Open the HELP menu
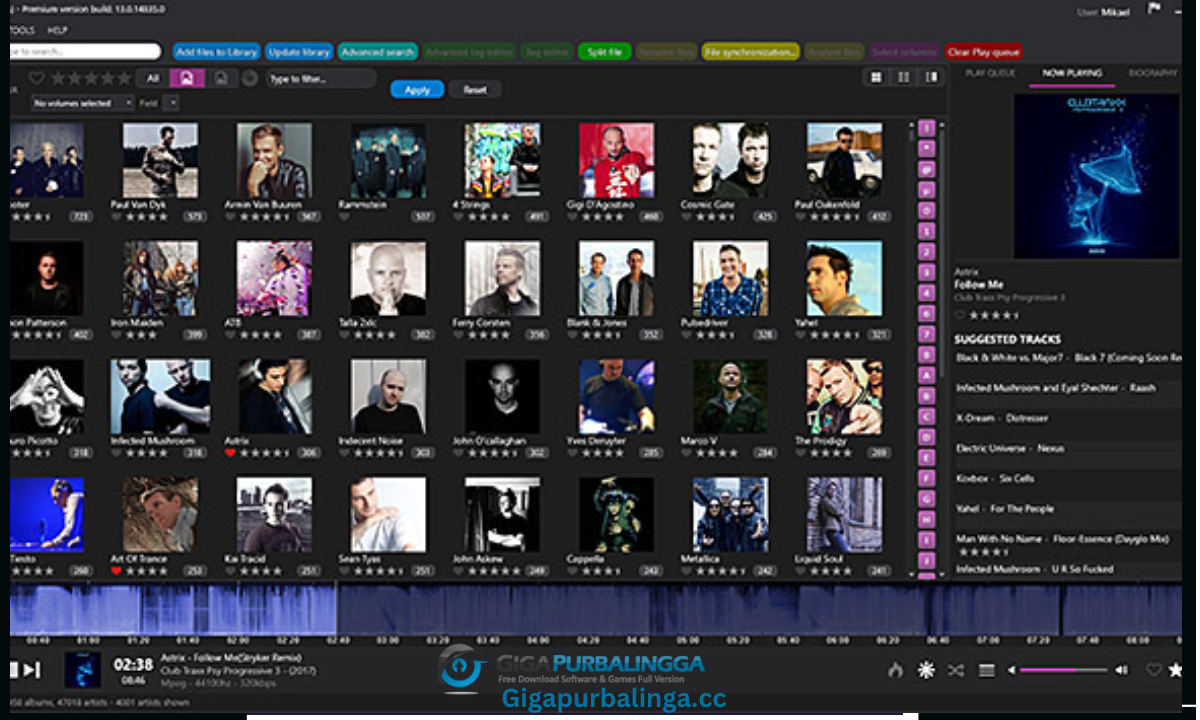This screenshot has height=720, width=1200. (58, 31)
